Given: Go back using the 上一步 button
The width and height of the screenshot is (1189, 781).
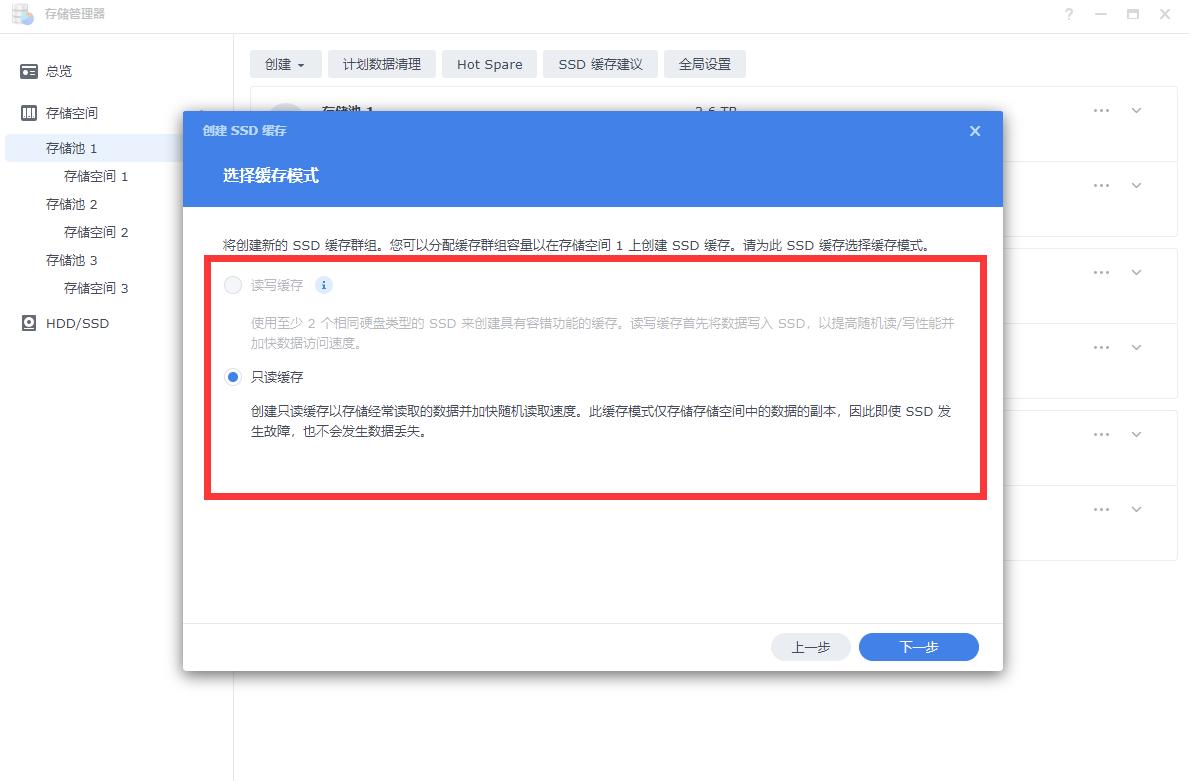Looking at the screenshot, I should pos(810,647).
